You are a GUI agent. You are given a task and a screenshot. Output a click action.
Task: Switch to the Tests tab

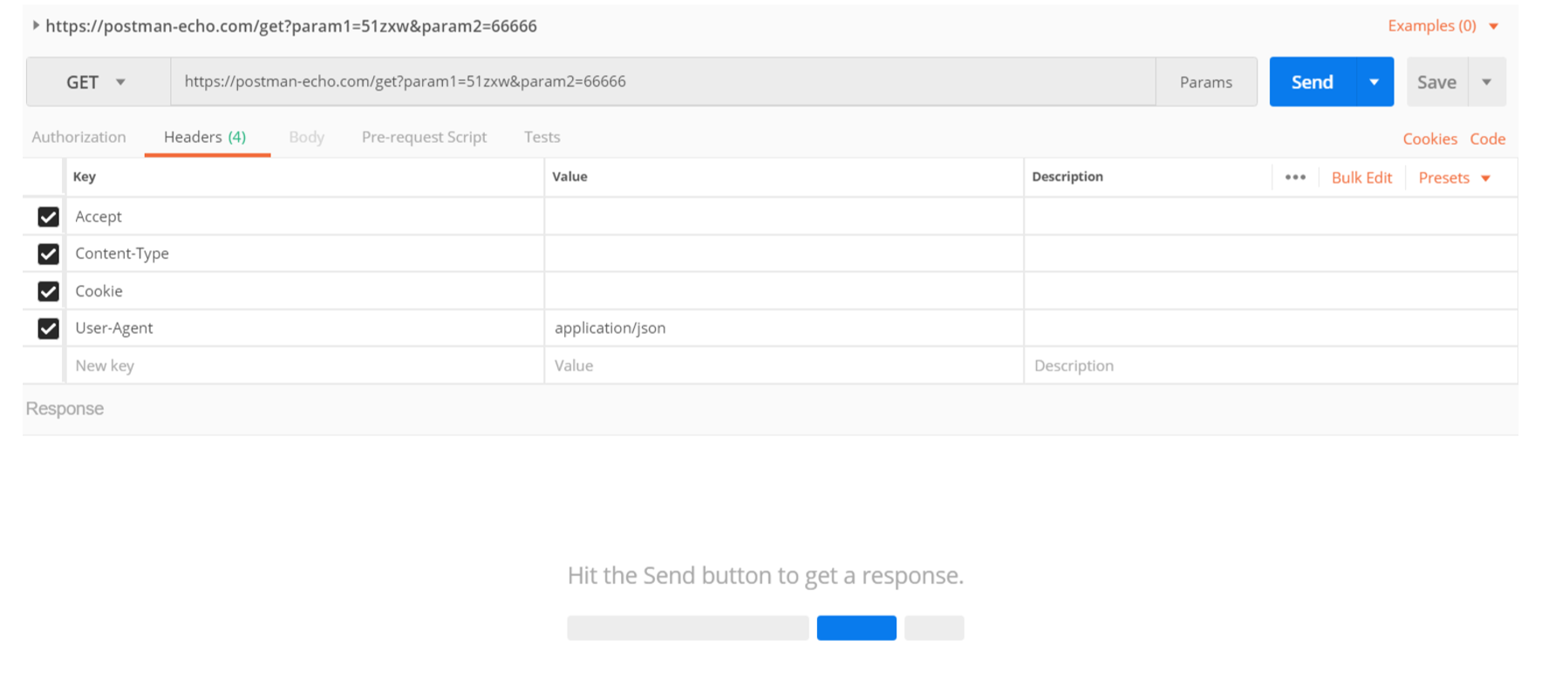542,137
